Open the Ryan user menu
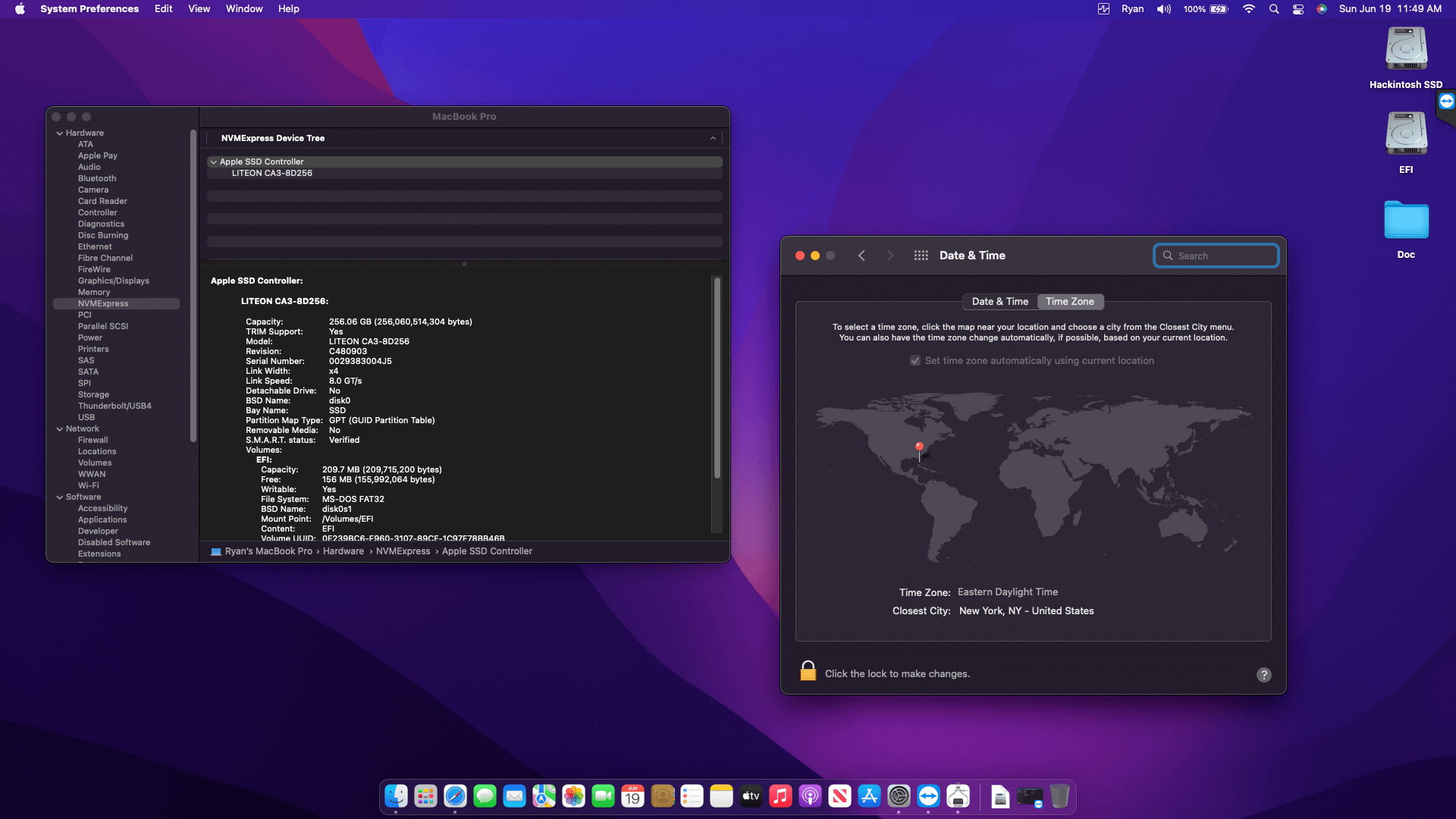1456x819 pixels. point(1132,9)
